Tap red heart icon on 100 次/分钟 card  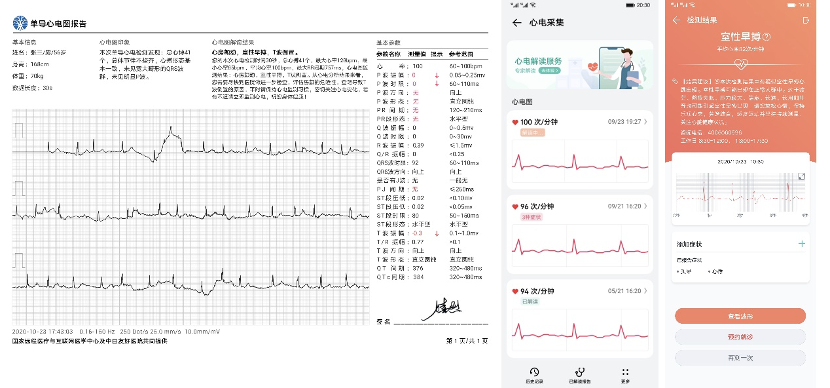[515, 122]
